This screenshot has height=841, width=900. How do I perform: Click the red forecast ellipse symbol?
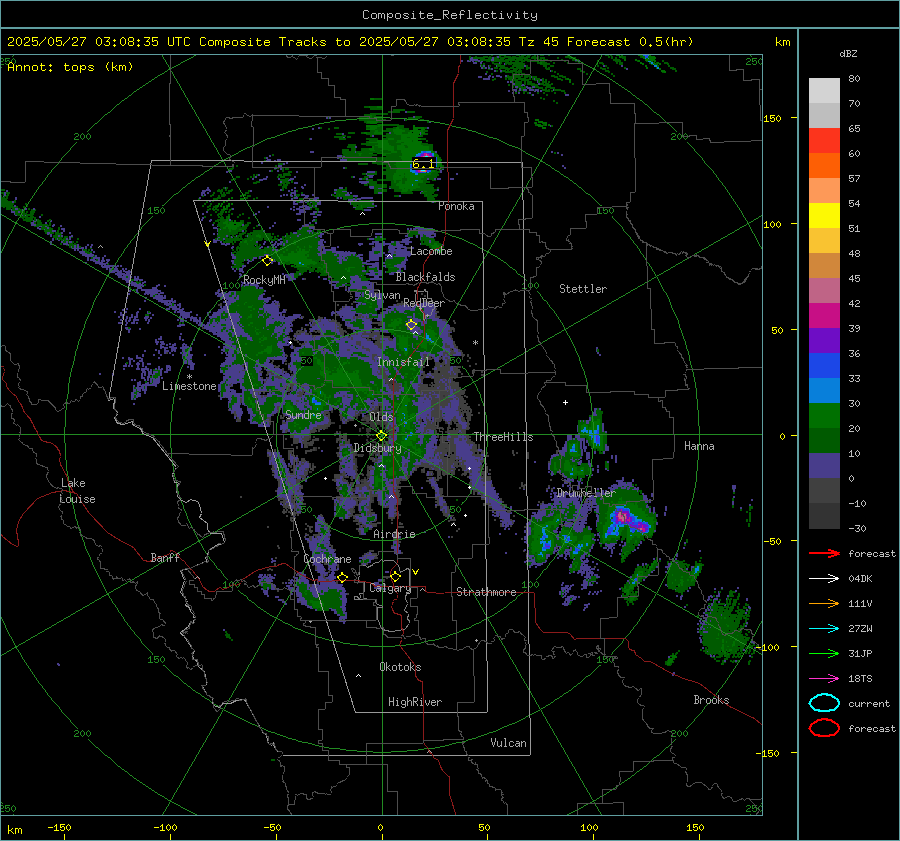pyautogui.click(x=824, y=728)
